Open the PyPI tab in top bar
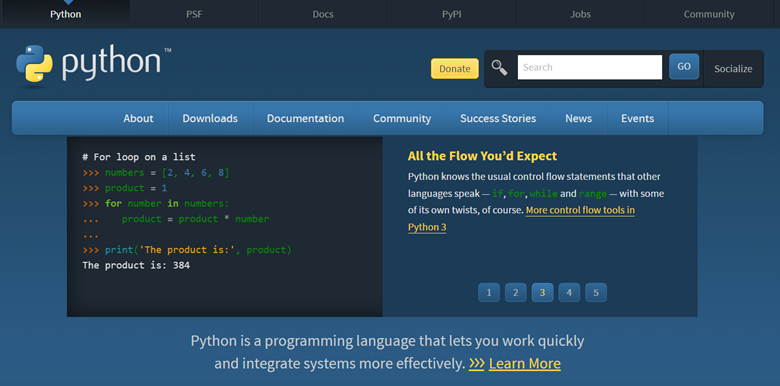The width and height of the screenshot is (780, 386). [x=452, y=14]
